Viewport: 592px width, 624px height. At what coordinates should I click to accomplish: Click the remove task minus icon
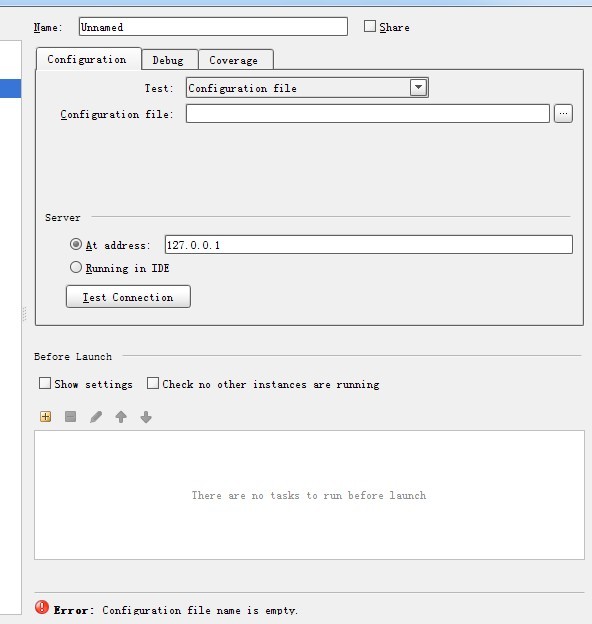click(70, 417)
